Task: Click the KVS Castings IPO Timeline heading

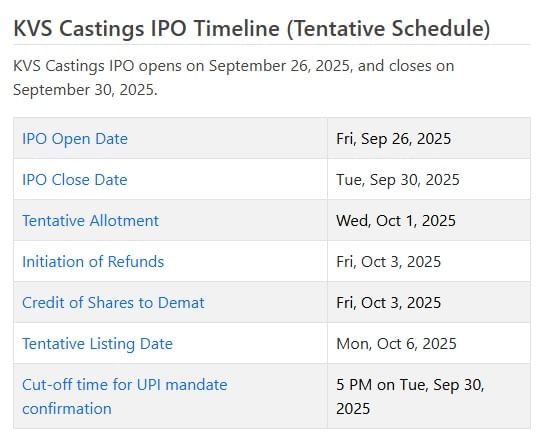Action: pyautogui.click(x=252, y=28)
